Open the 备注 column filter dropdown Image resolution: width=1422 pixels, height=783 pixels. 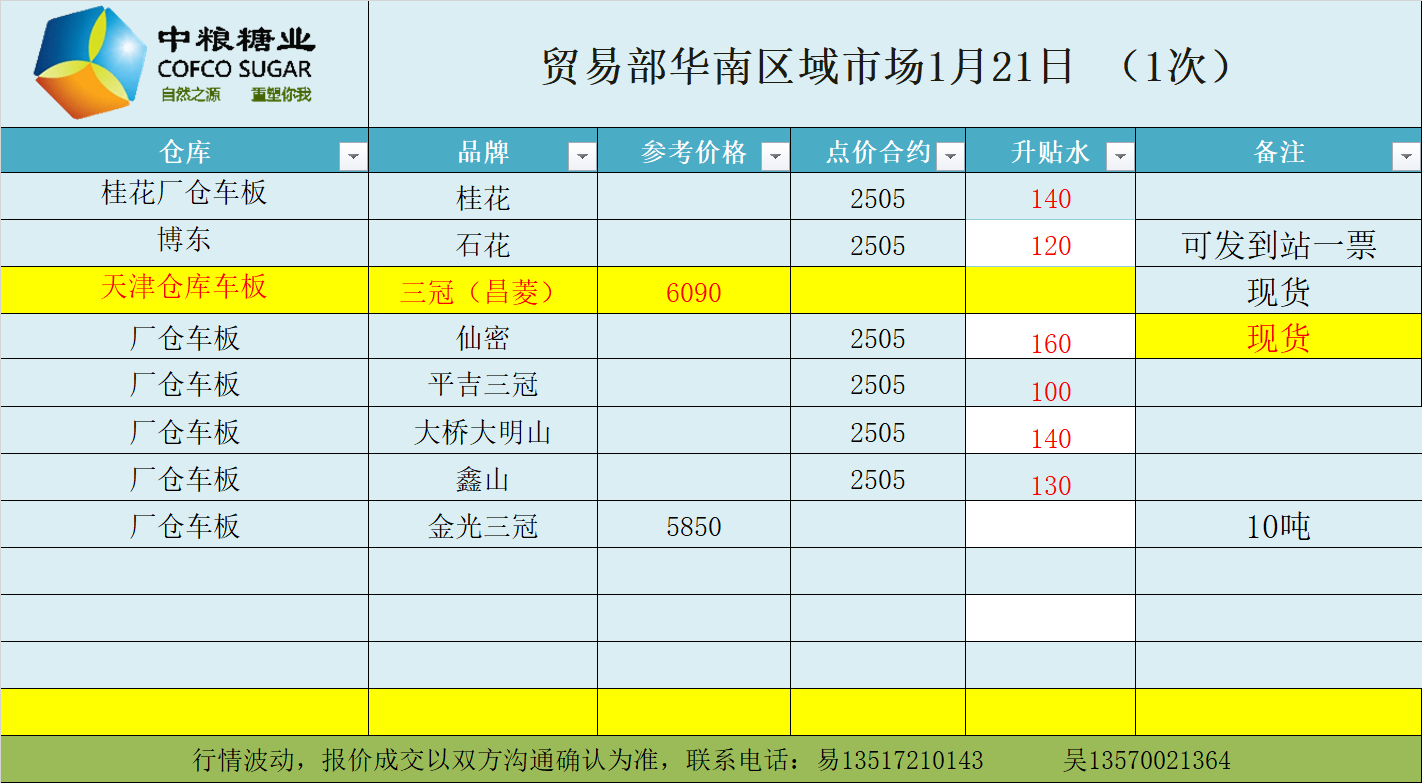coord(1406,156)
